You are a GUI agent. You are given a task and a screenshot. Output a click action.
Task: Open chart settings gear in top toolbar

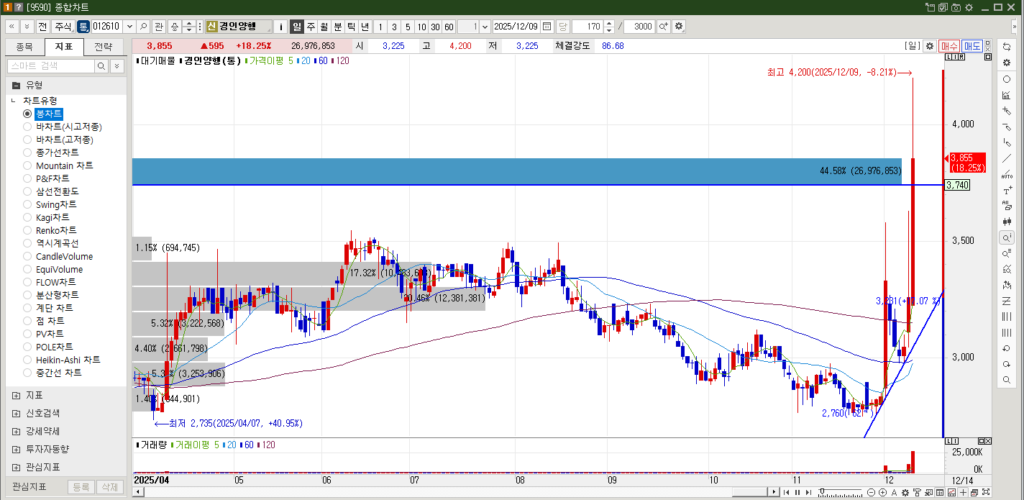coord(679,25)
